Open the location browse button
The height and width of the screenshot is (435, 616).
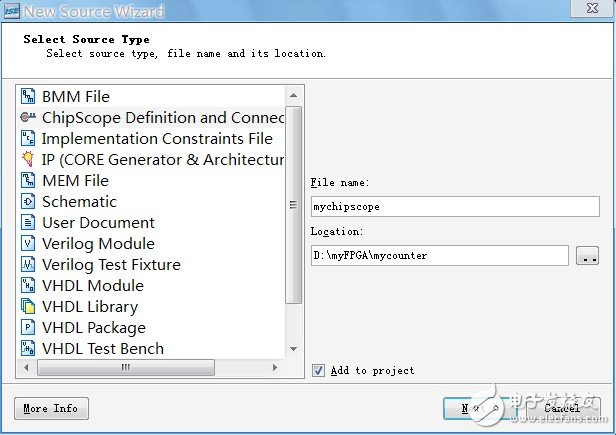(588, 255)
